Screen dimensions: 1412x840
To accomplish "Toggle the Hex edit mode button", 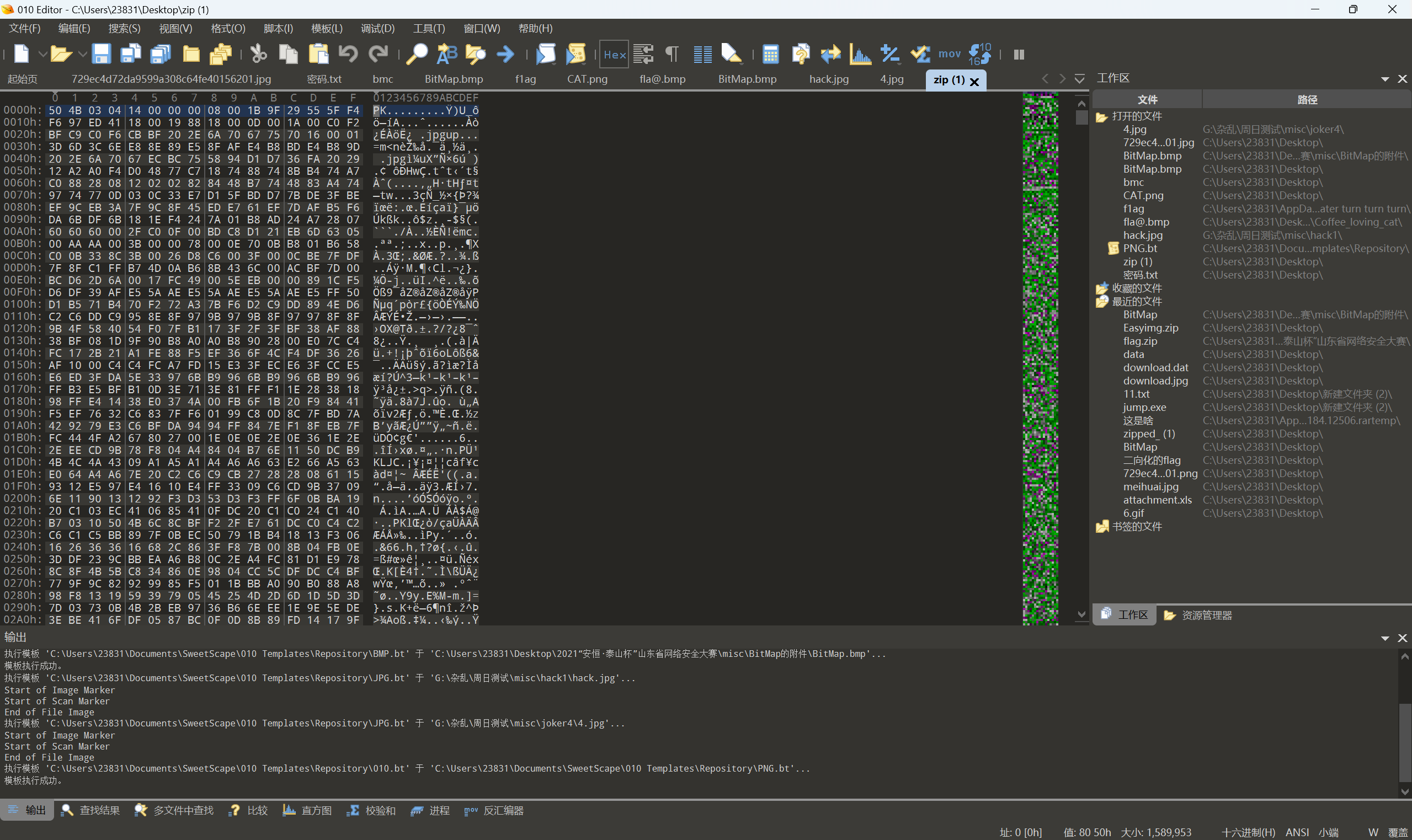I will coord(614,55).
